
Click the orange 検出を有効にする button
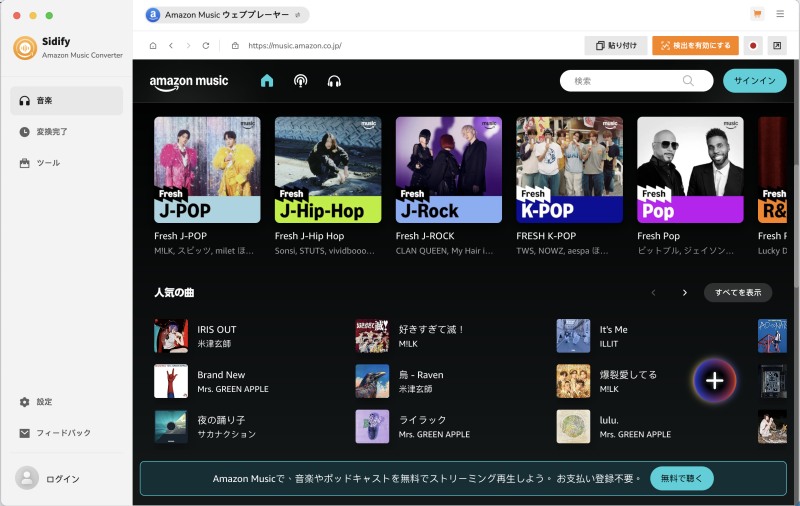(695, 45)
